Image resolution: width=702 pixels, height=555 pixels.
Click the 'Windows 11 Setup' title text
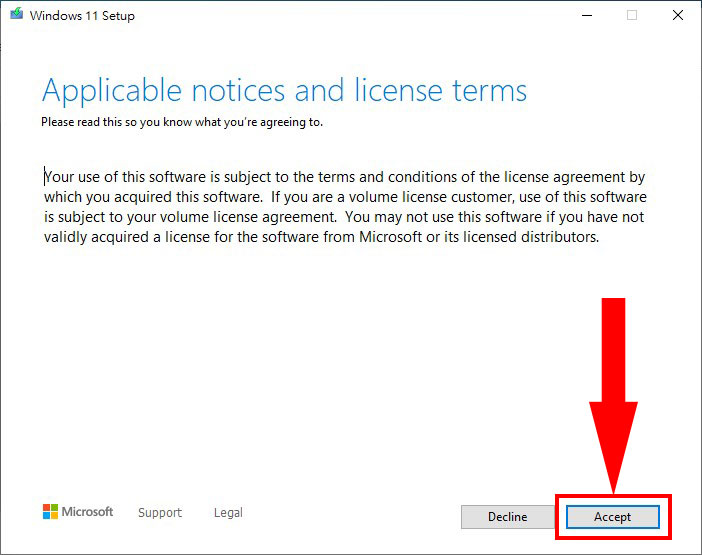(x=82, y=16)
